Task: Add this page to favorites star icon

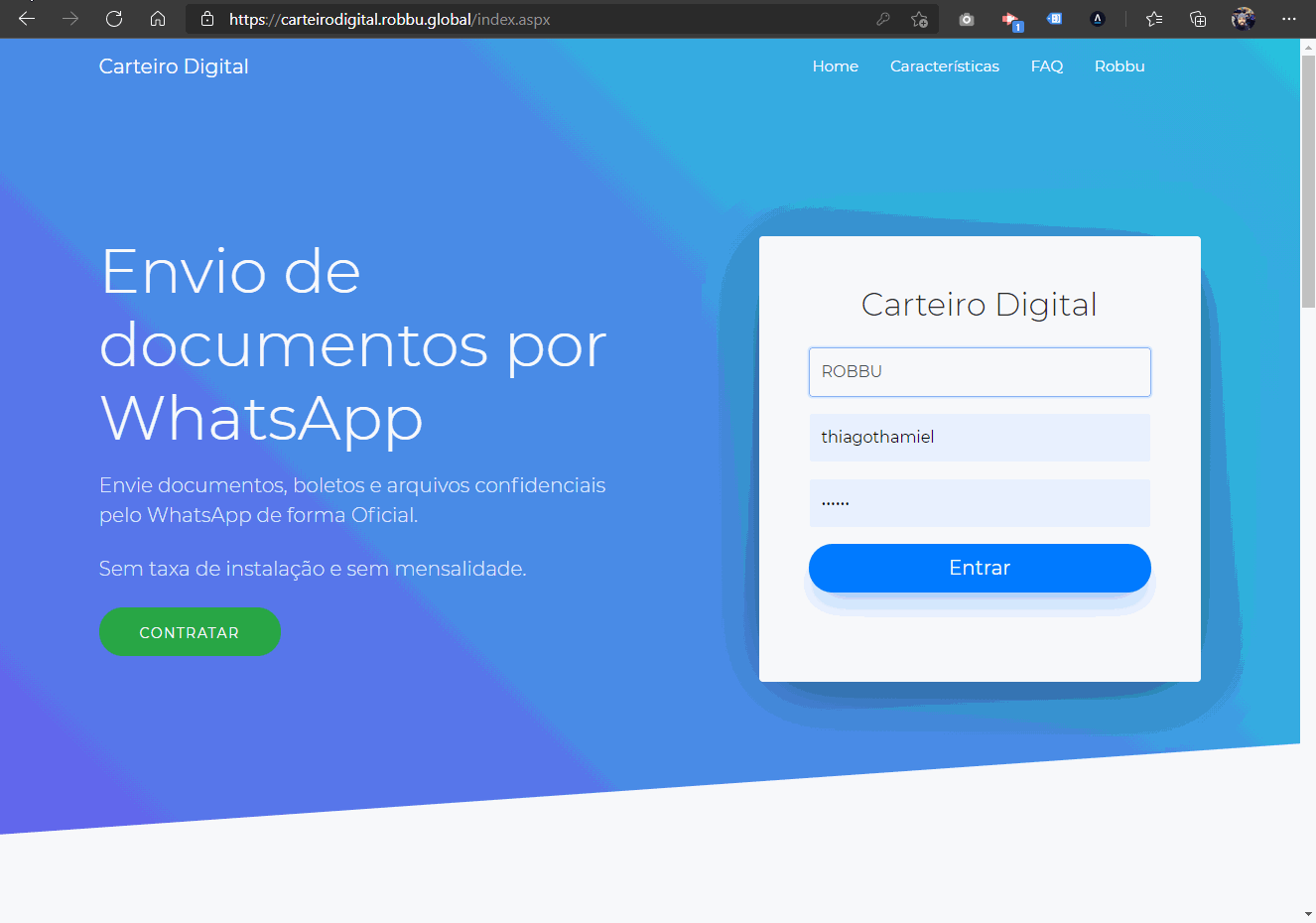Action: 920,19
